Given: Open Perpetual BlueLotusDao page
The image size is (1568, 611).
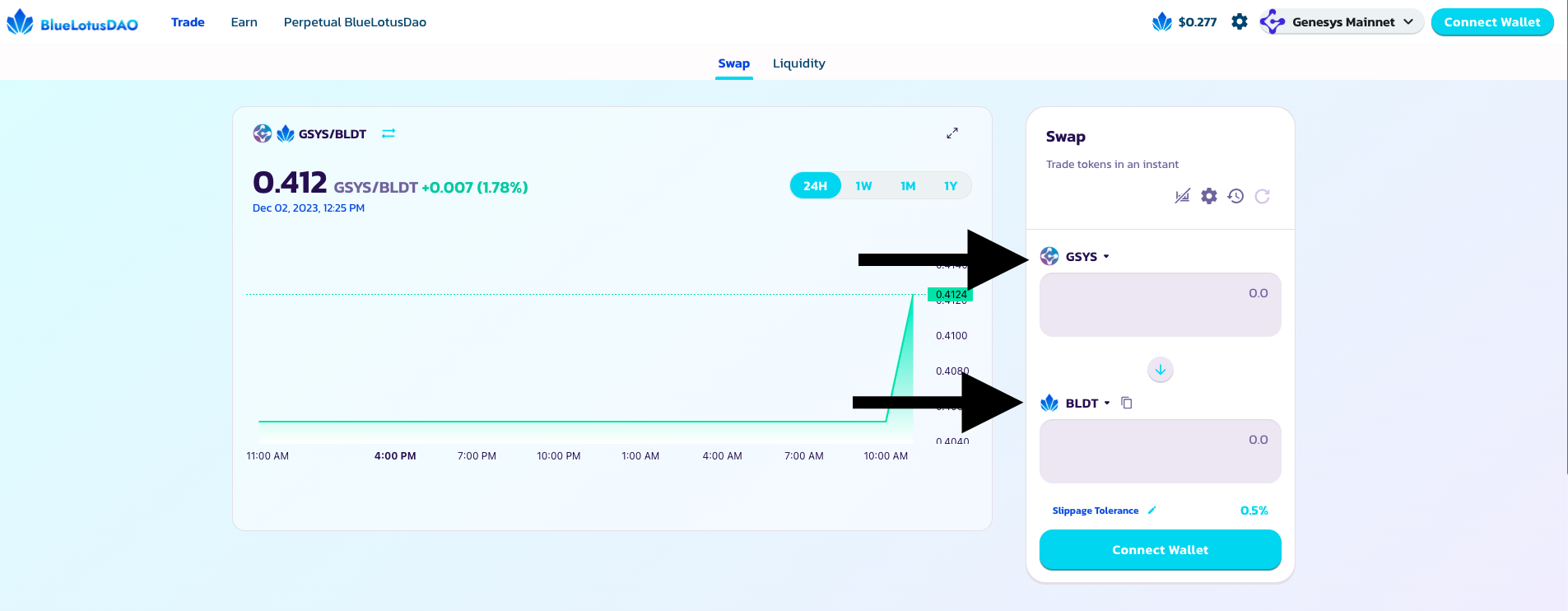Looking at the screenshot, I should [x=355, y=22].
